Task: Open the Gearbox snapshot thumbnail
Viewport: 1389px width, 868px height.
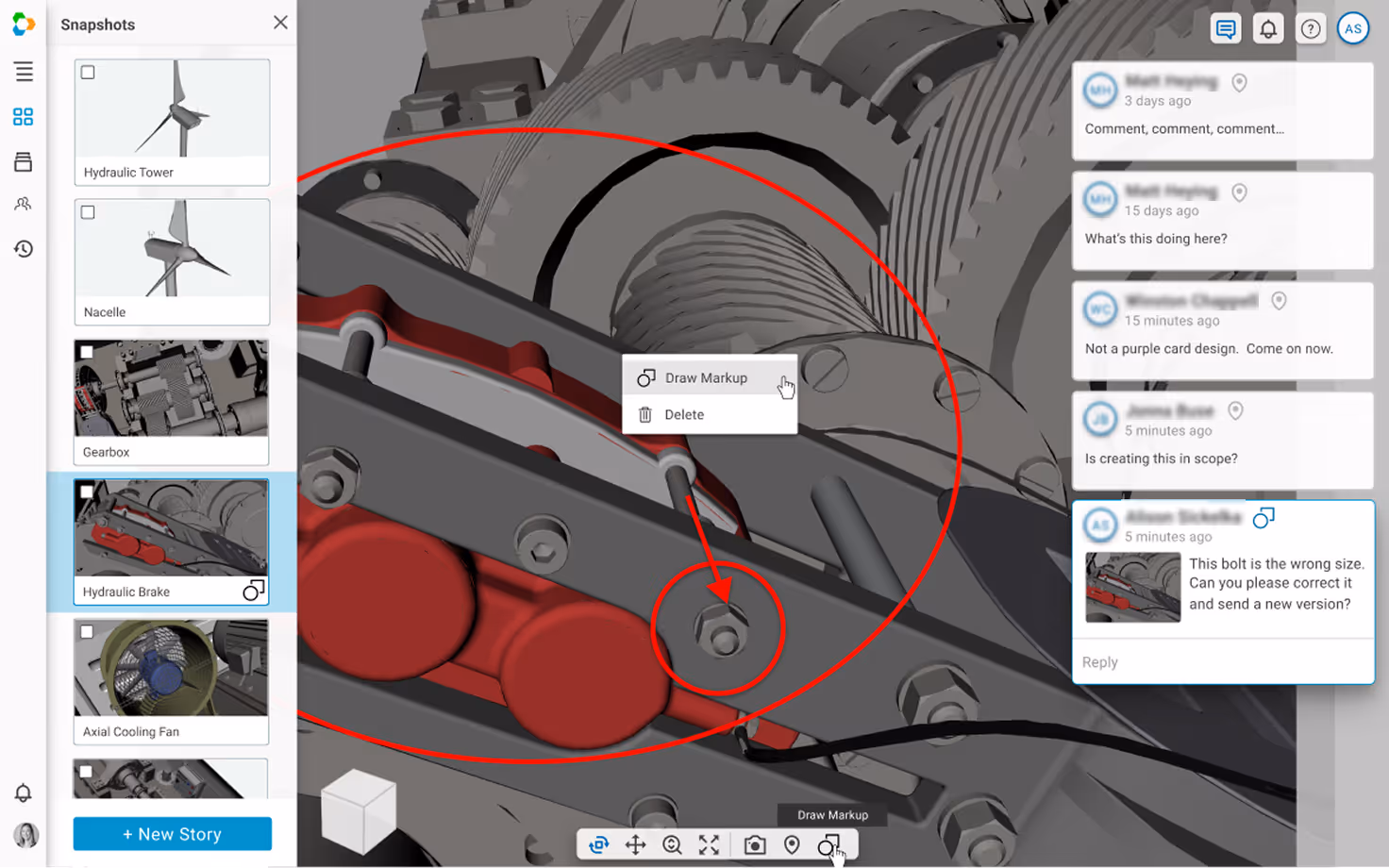Action: 172,389
